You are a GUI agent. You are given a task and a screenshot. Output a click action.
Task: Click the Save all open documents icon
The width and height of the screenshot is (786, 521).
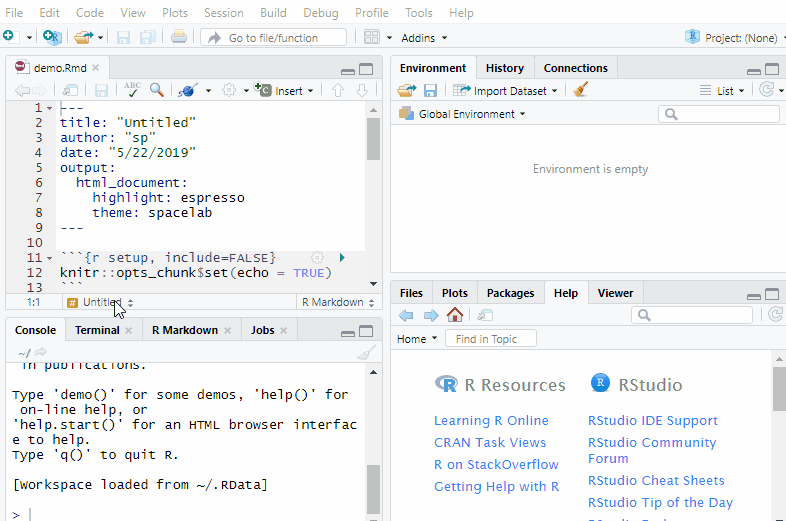(x=148, y=38)
